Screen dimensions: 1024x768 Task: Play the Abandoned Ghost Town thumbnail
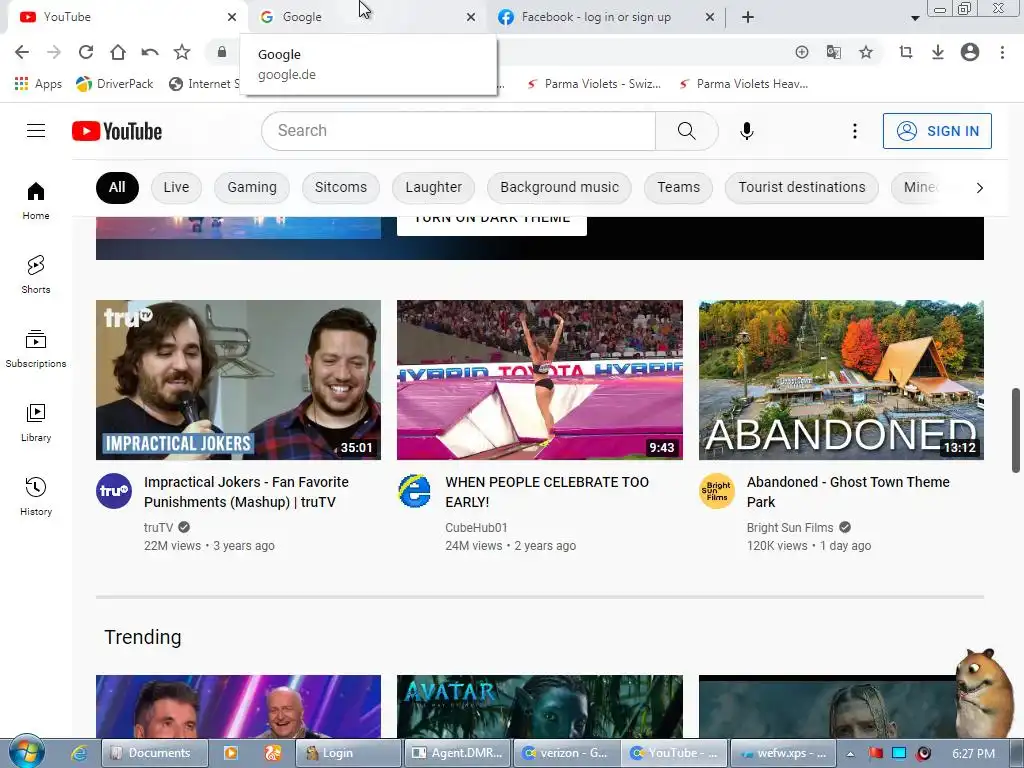coord(841,380)
